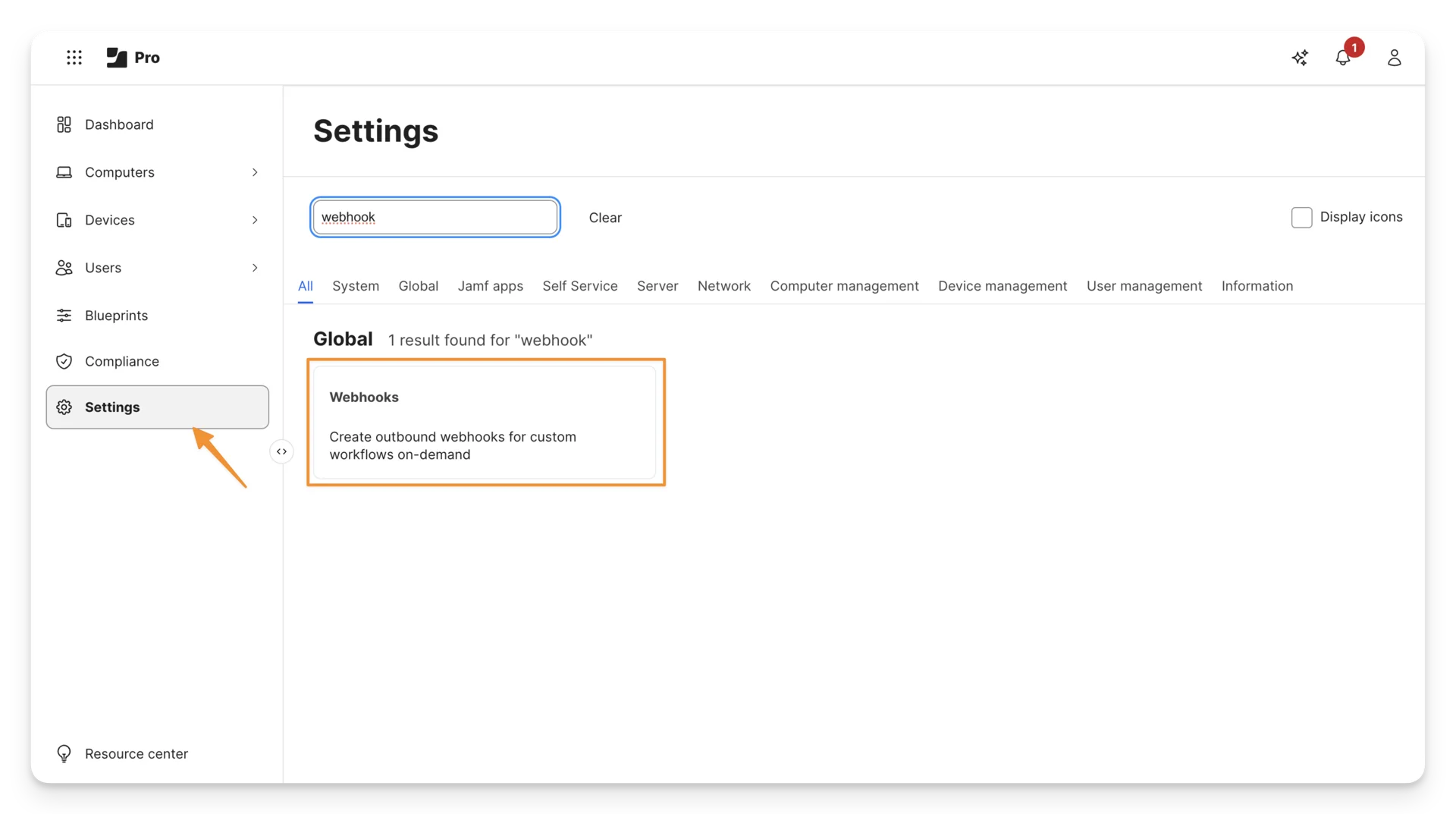
Task: Click the Global section heading
Action: coord(343,339)
